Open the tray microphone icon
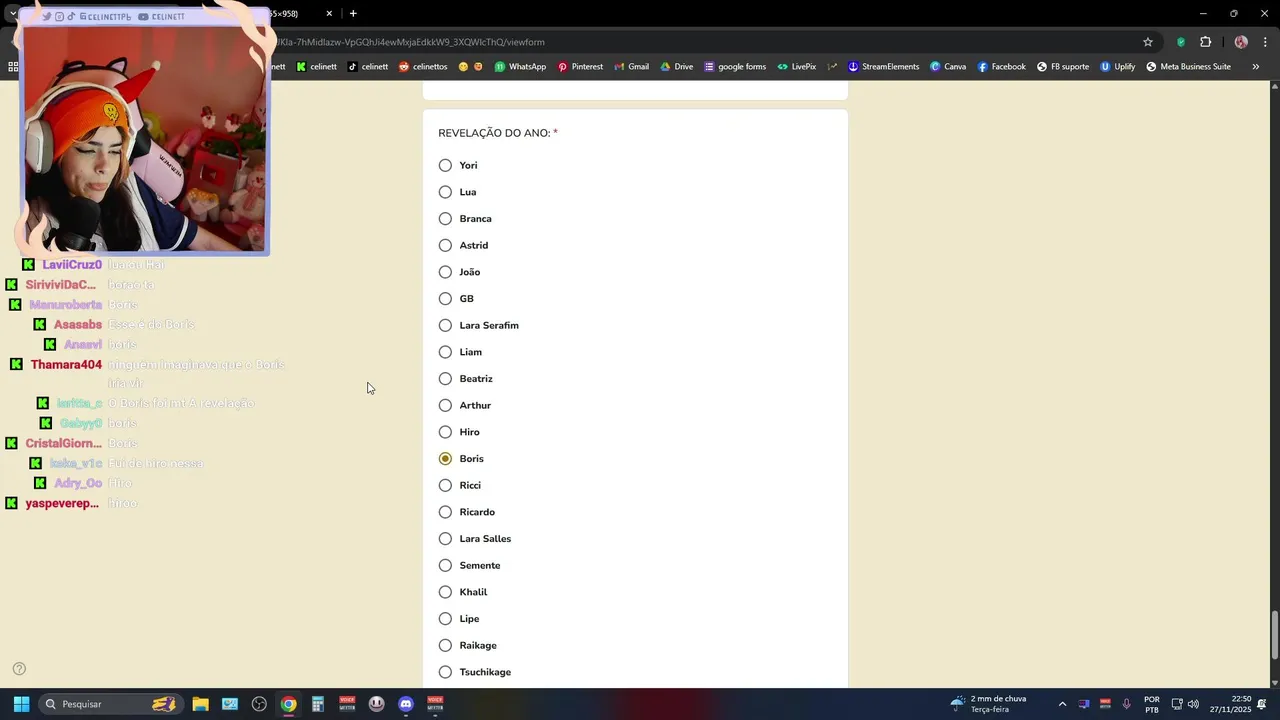The width and height of the screenshot is (1280, 720). [x=1127, y=704]
